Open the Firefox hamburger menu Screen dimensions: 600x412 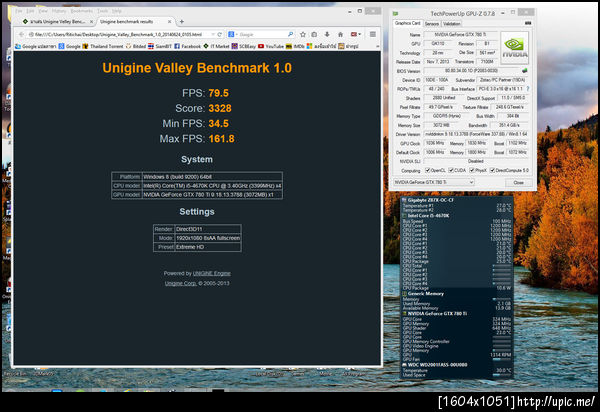click(x=373, y=34)
